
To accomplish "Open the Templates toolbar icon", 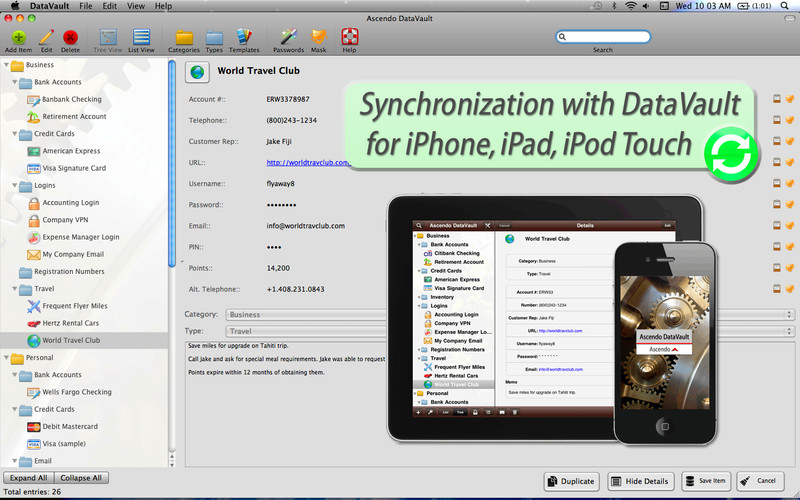I will [243, 37].
